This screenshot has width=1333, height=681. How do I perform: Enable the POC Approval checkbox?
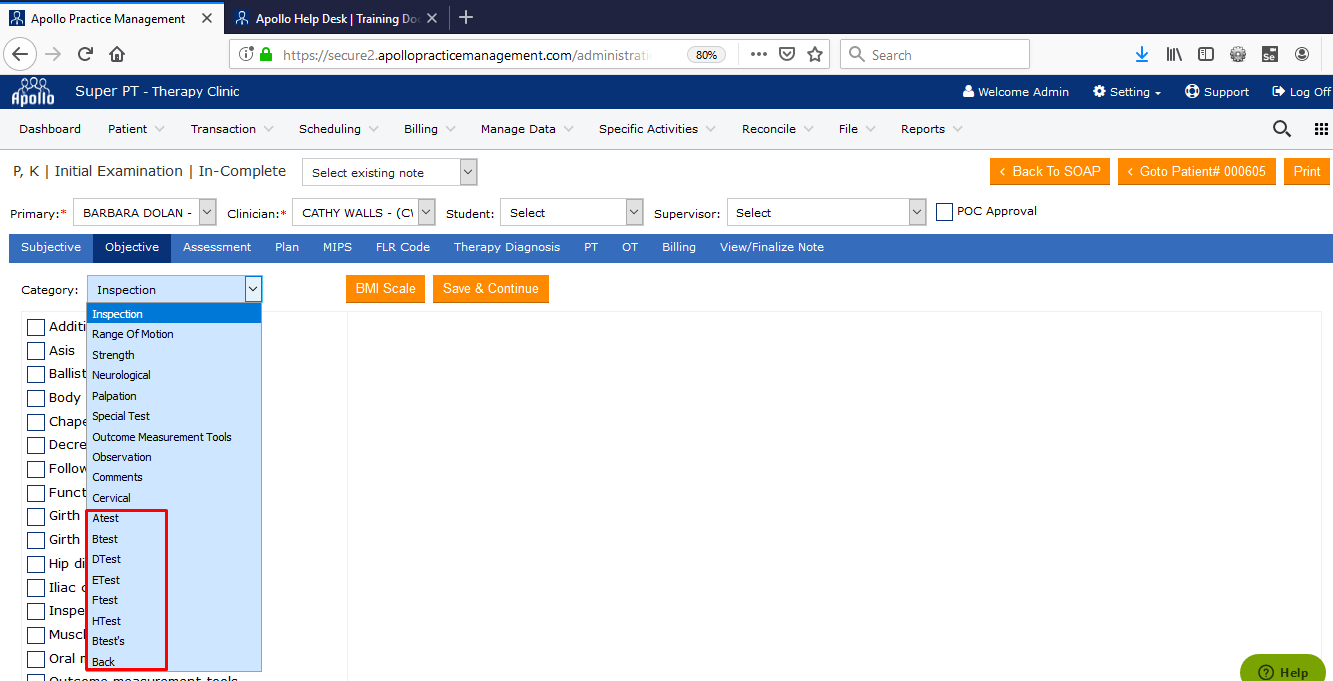point(944,212)
